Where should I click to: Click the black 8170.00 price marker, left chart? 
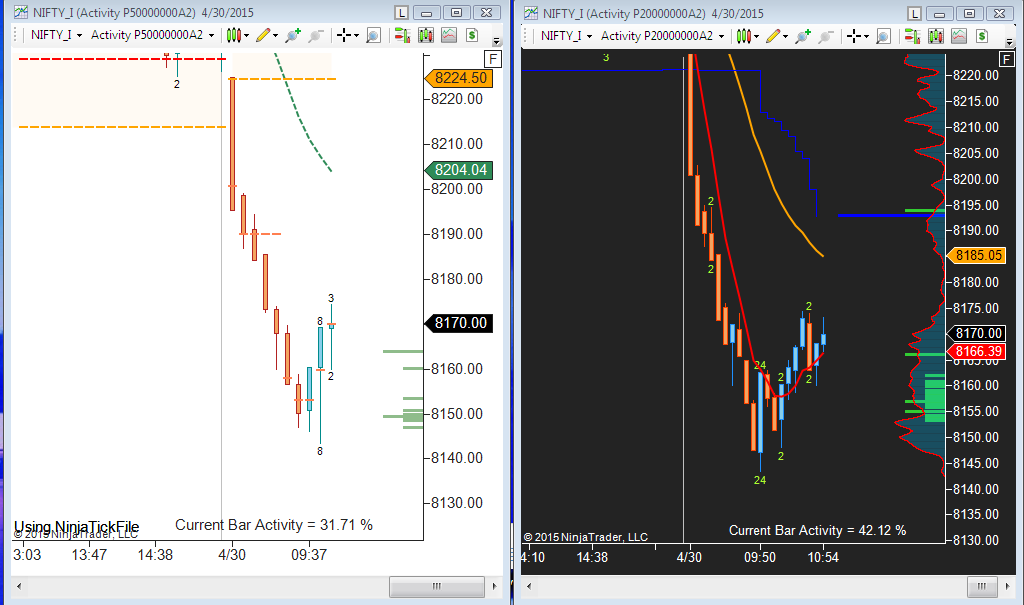[459, 323]
